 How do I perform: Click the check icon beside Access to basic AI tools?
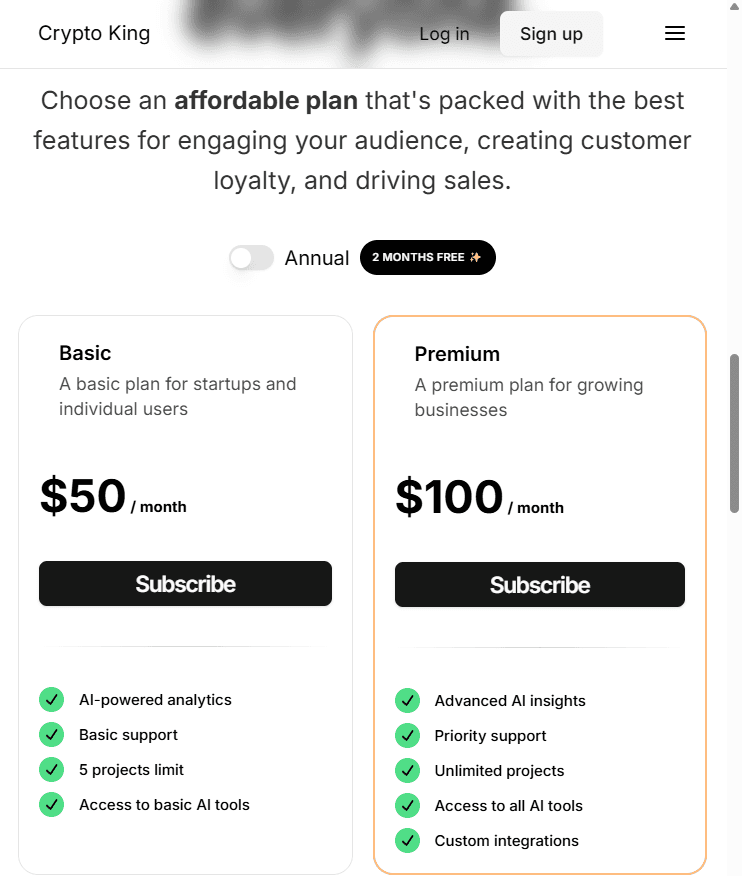pos(51,805)
